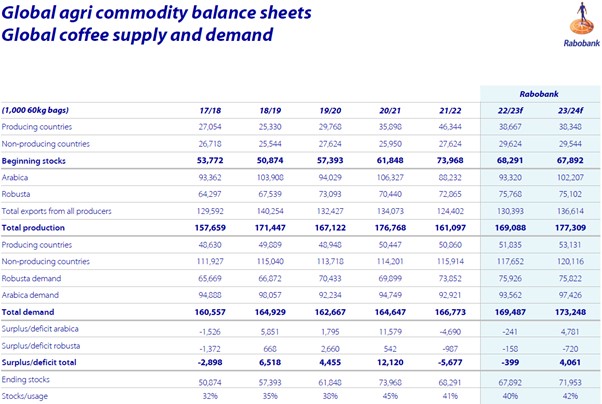
Task: Click the 1,000 60kg bags units label
Action: 37,109
